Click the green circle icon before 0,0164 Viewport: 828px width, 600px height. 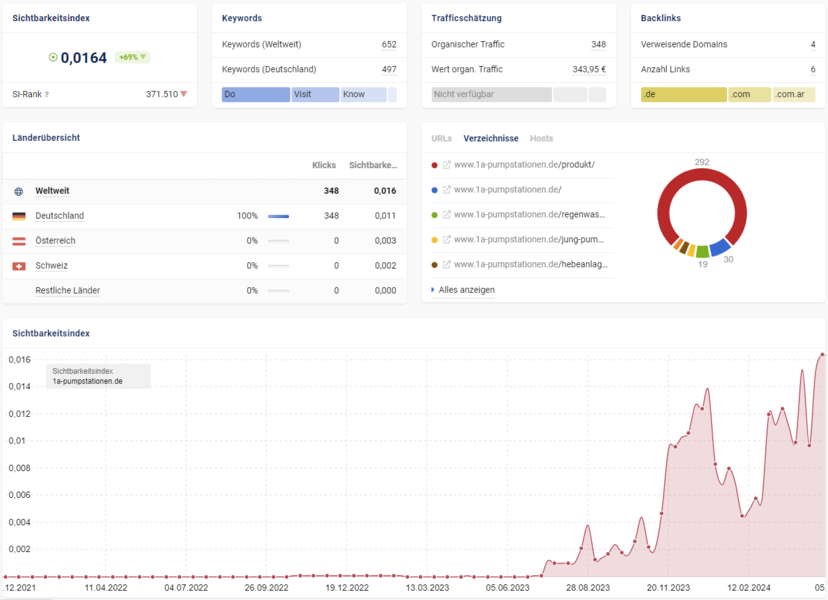(x=53, y=57)
